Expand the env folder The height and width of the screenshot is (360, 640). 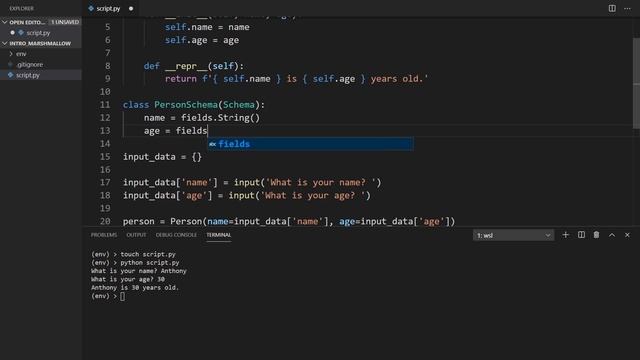tap(21, 54)
